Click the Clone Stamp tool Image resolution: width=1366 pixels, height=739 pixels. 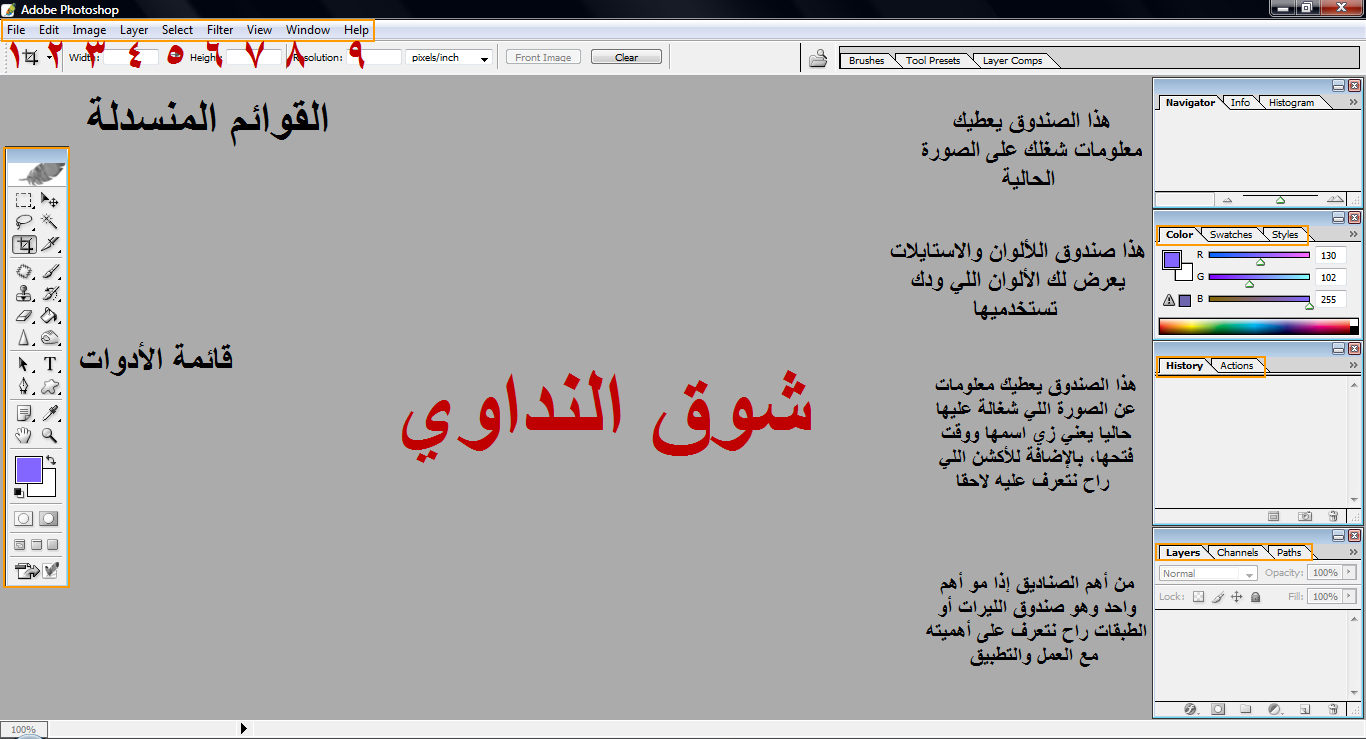coord(24,294)
